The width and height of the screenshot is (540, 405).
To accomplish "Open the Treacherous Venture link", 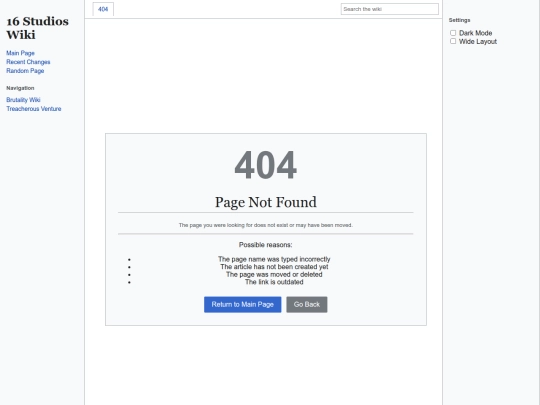I will coord(34,109).
